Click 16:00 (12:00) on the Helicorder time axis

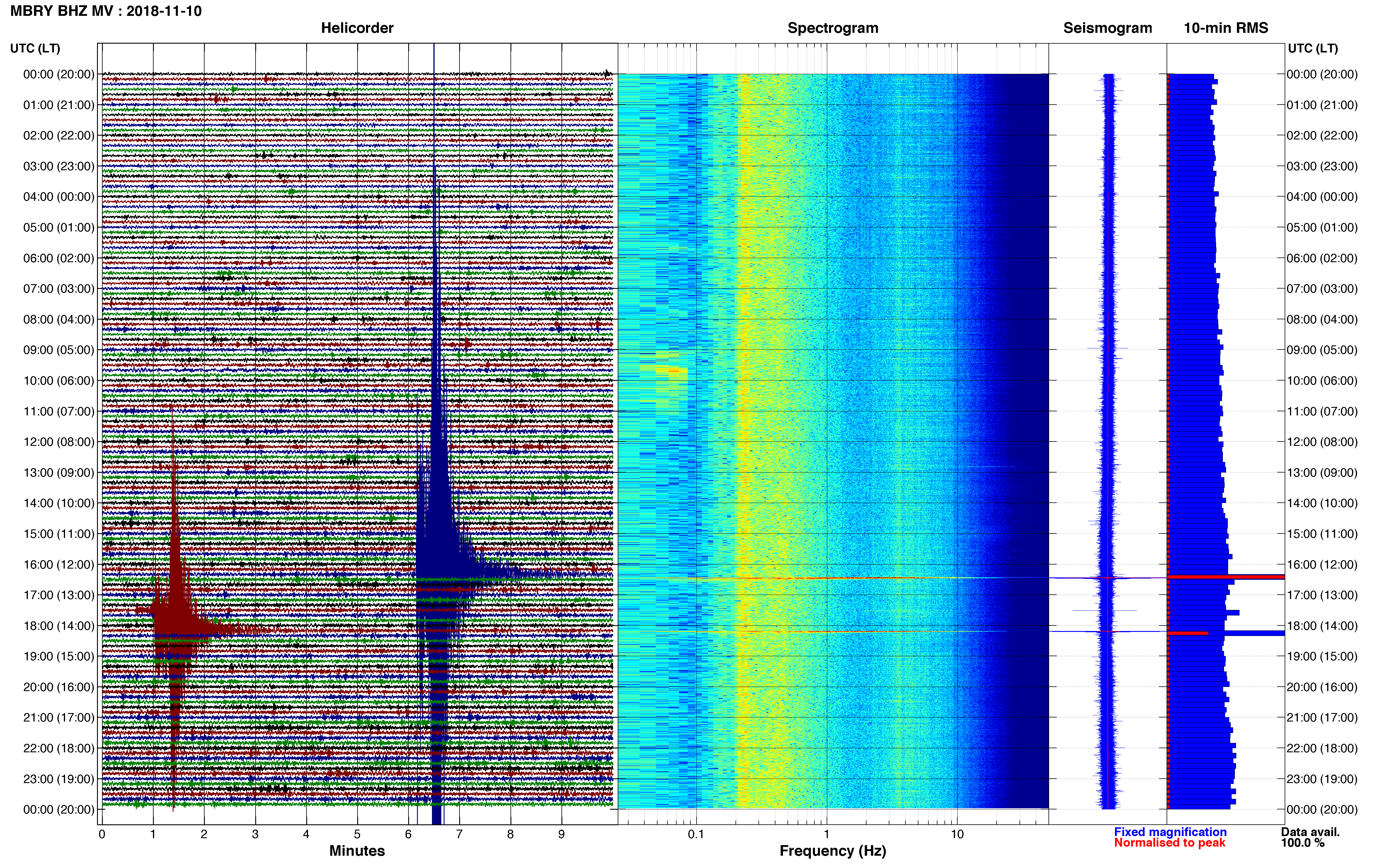pyautogui.click(x=59, y=564)
